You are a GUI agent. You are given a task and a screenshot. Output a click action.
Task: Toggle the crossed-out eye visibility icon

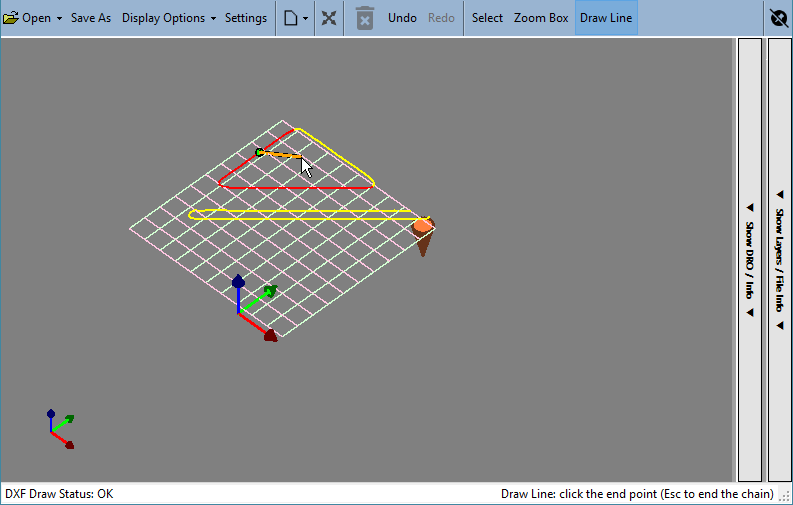(779, 18)
